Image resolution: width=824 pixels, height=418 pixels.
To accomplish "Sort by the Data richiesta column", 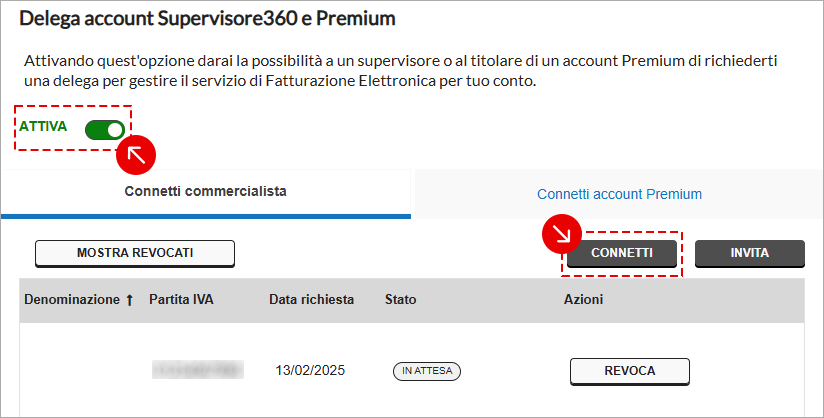I will [x=312, y=300].
